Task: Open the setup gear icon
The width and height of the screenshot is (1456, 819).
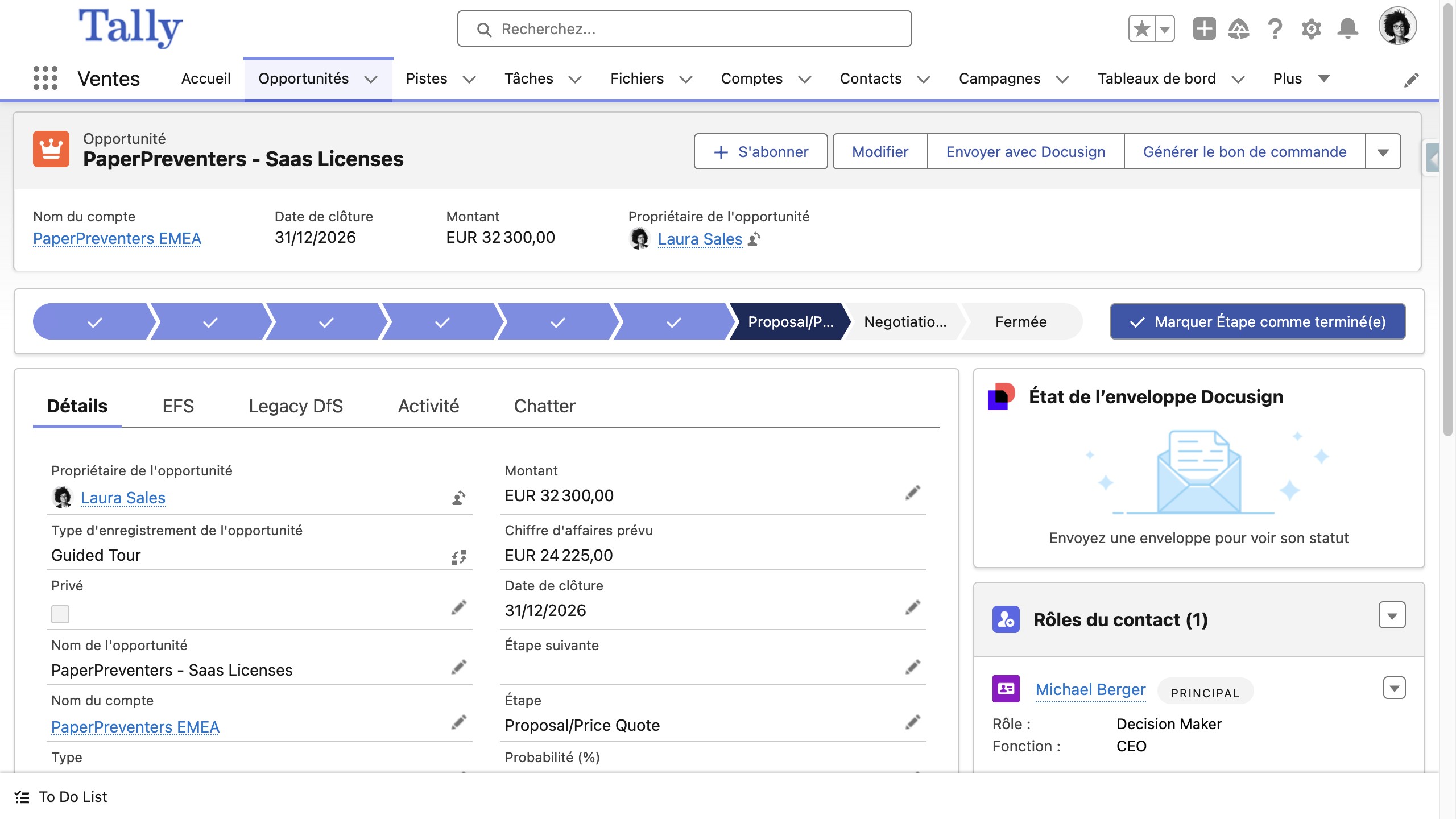Action: 1311,28
